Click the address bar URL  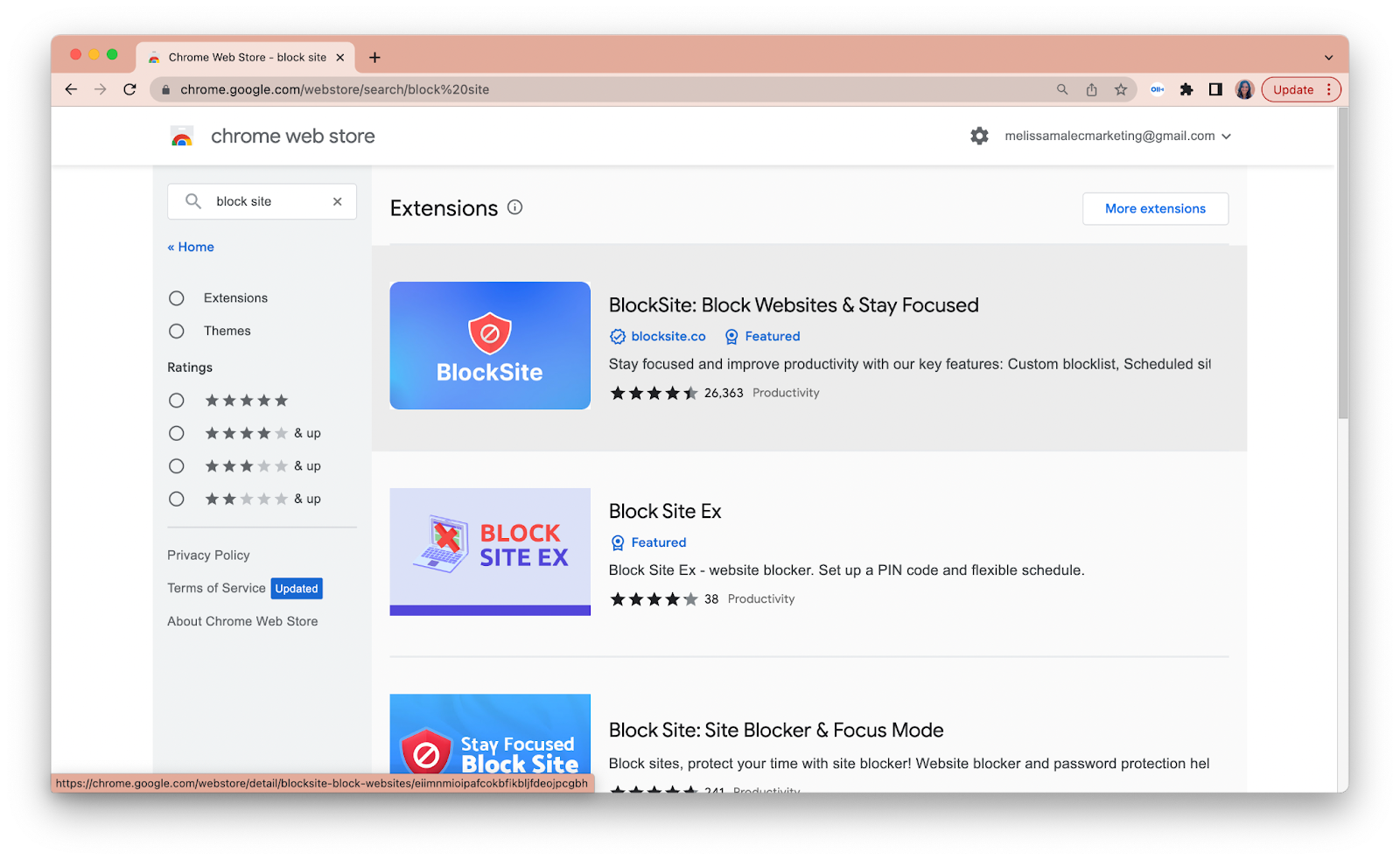[x=334, y=89]
